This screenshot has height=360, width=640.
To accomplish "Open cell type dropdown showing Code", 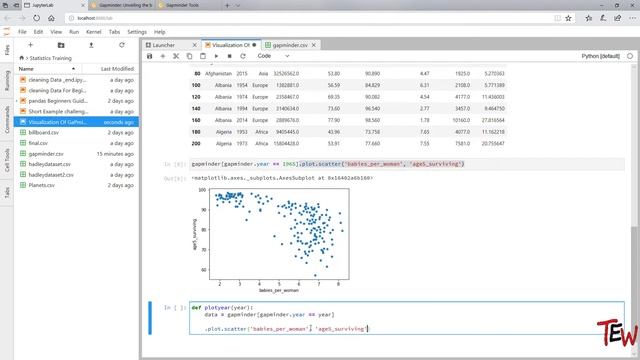I will click(x=273, y=56).
